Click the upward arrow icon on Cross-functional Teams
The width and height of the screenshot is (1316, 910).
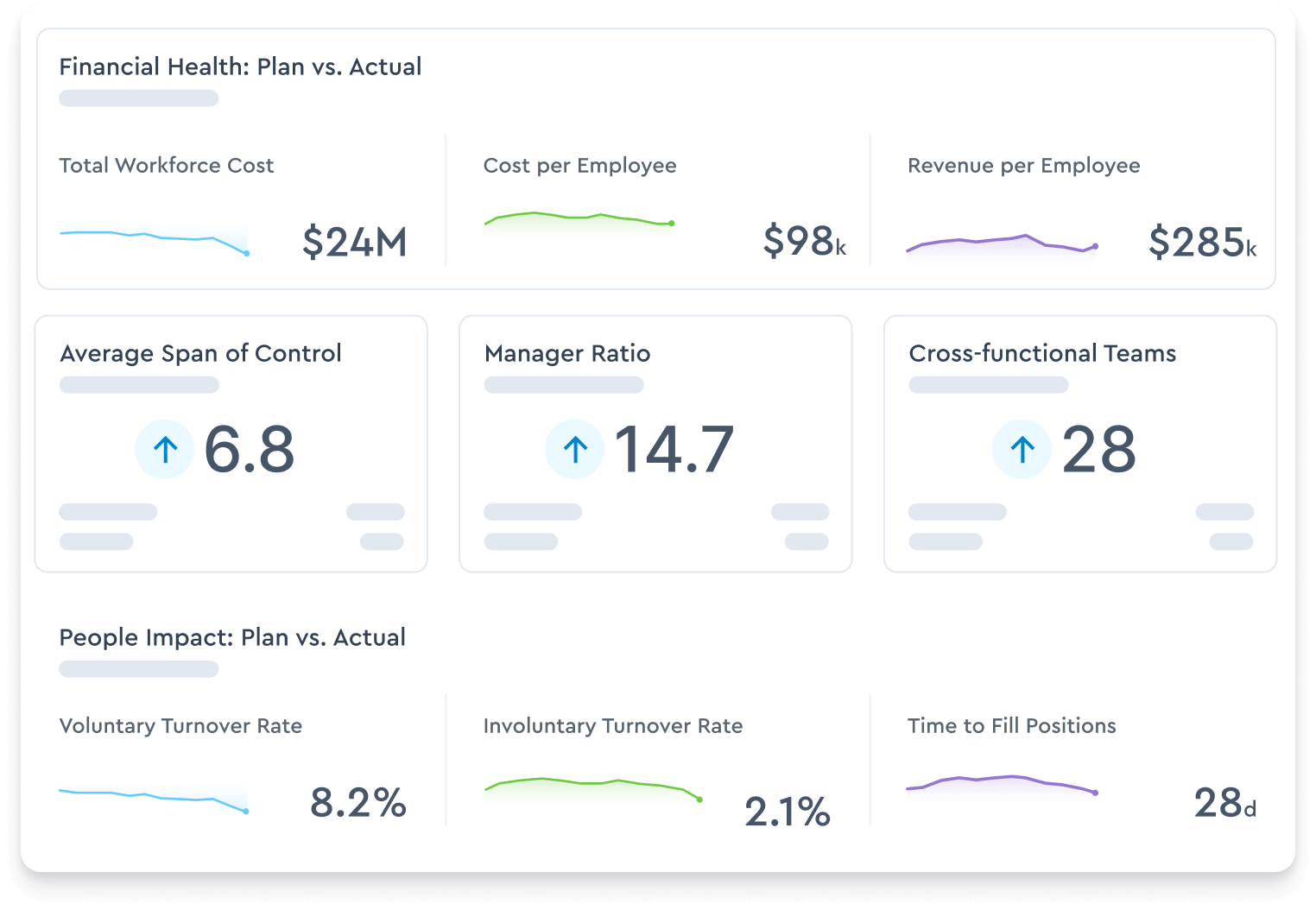point(1021,449)
